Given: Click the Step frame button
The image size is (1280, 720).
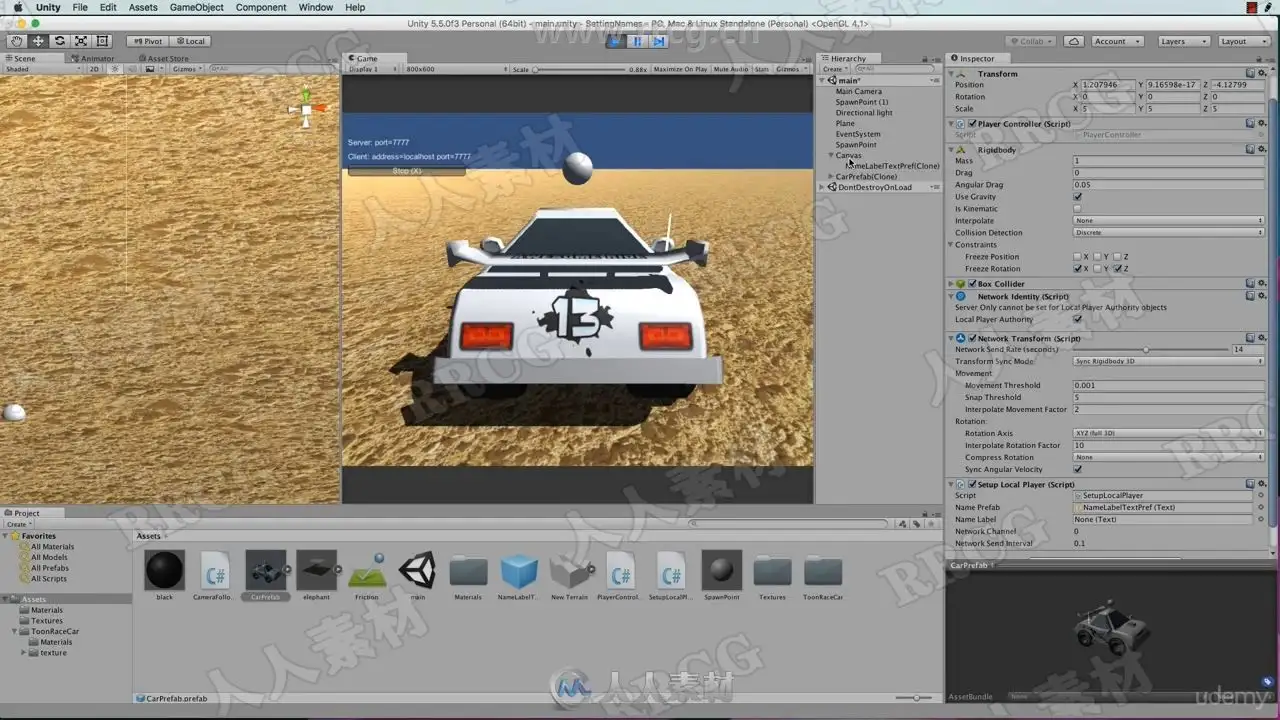Looking at the screenshot, I should point(658,41).
